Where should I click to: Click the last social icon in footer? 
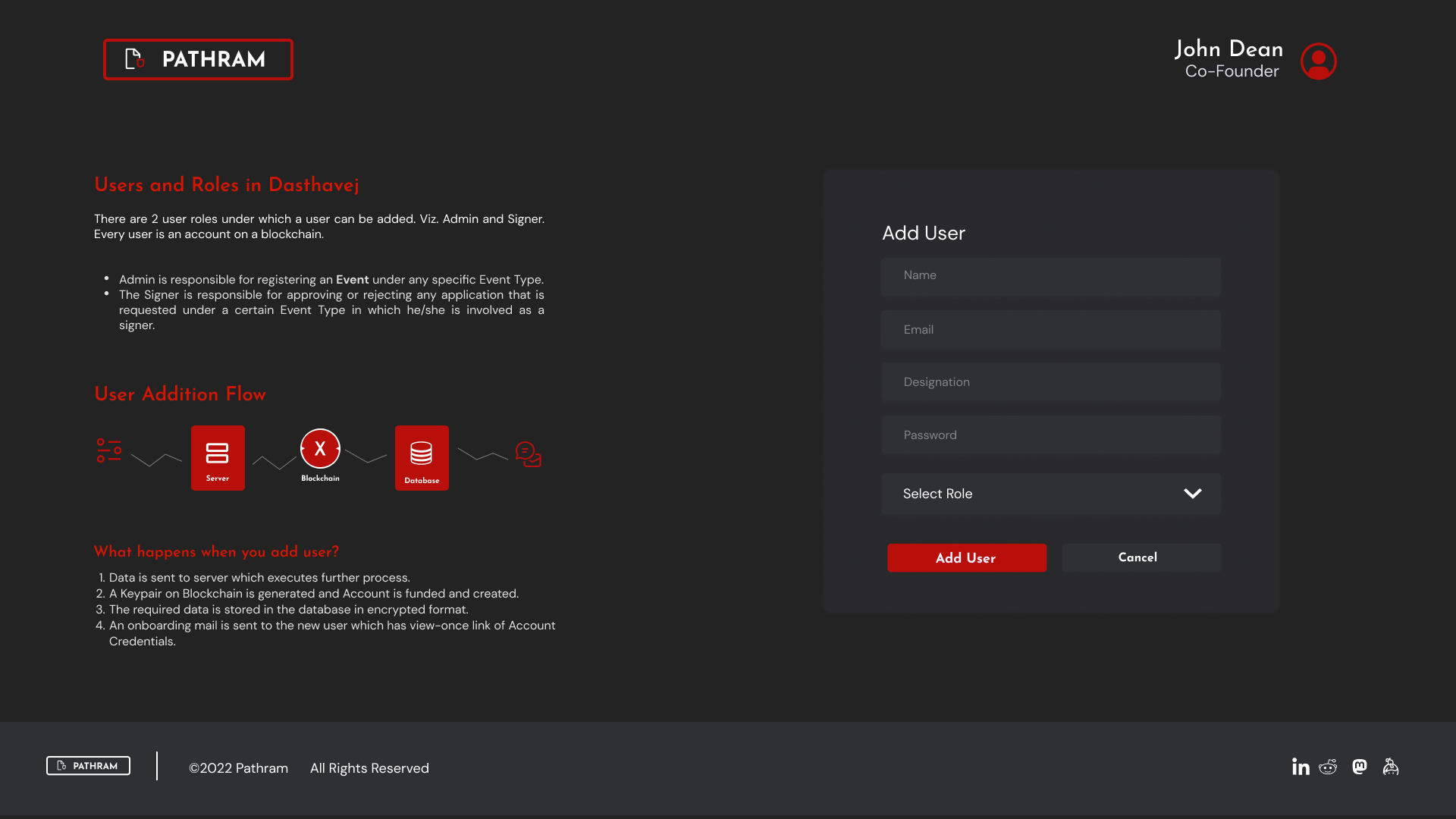coord(1391,767)
